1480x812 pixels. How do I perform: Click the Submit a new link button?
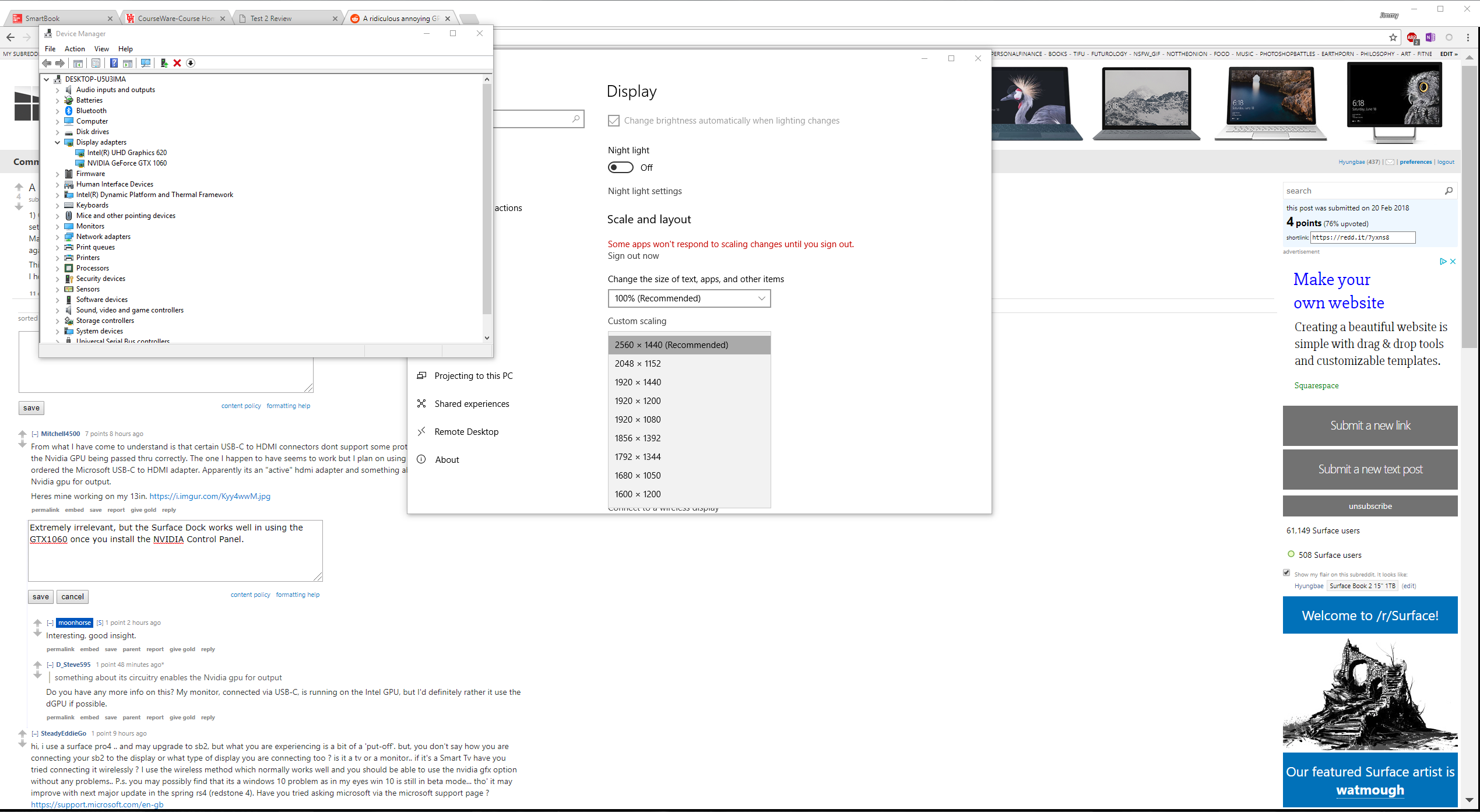click(x=1369, y=425)
